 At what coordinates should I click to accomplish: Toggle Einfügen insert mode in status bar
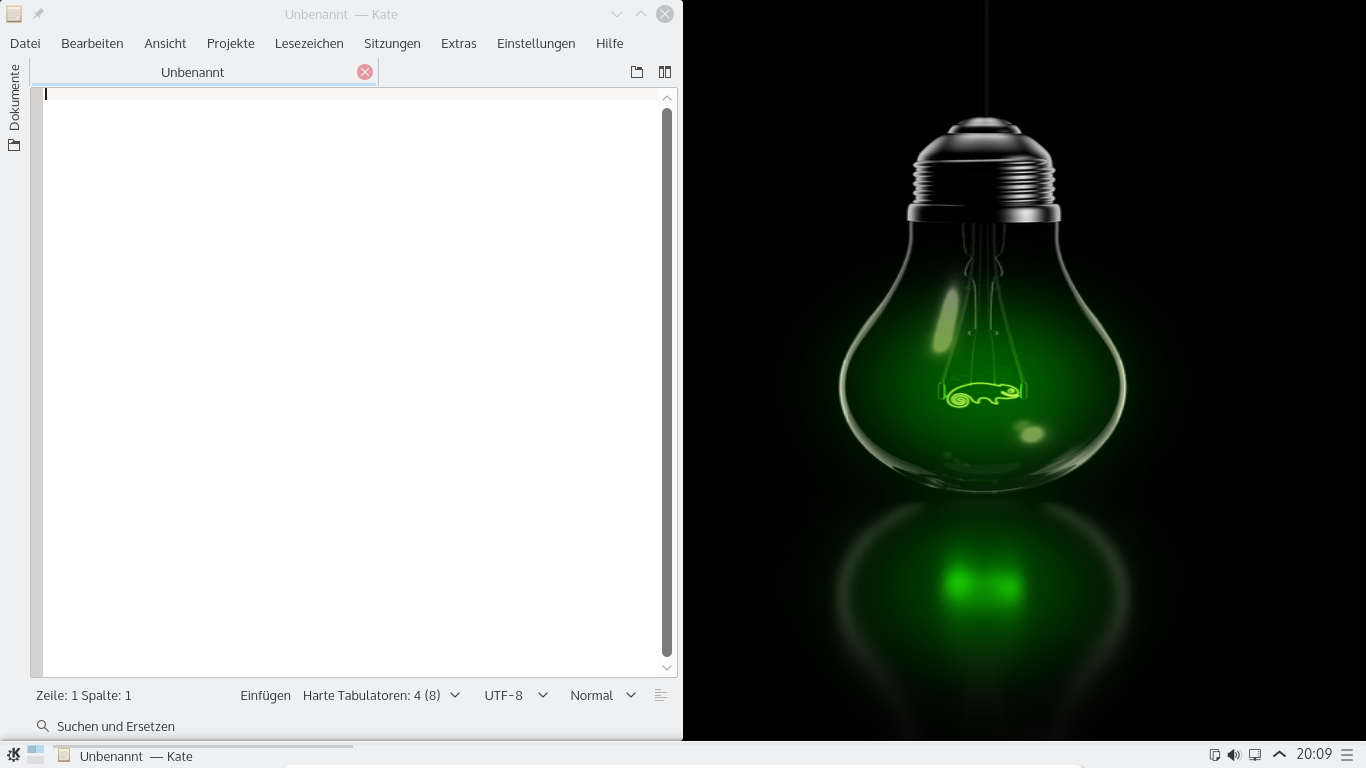tap(265, 695)
